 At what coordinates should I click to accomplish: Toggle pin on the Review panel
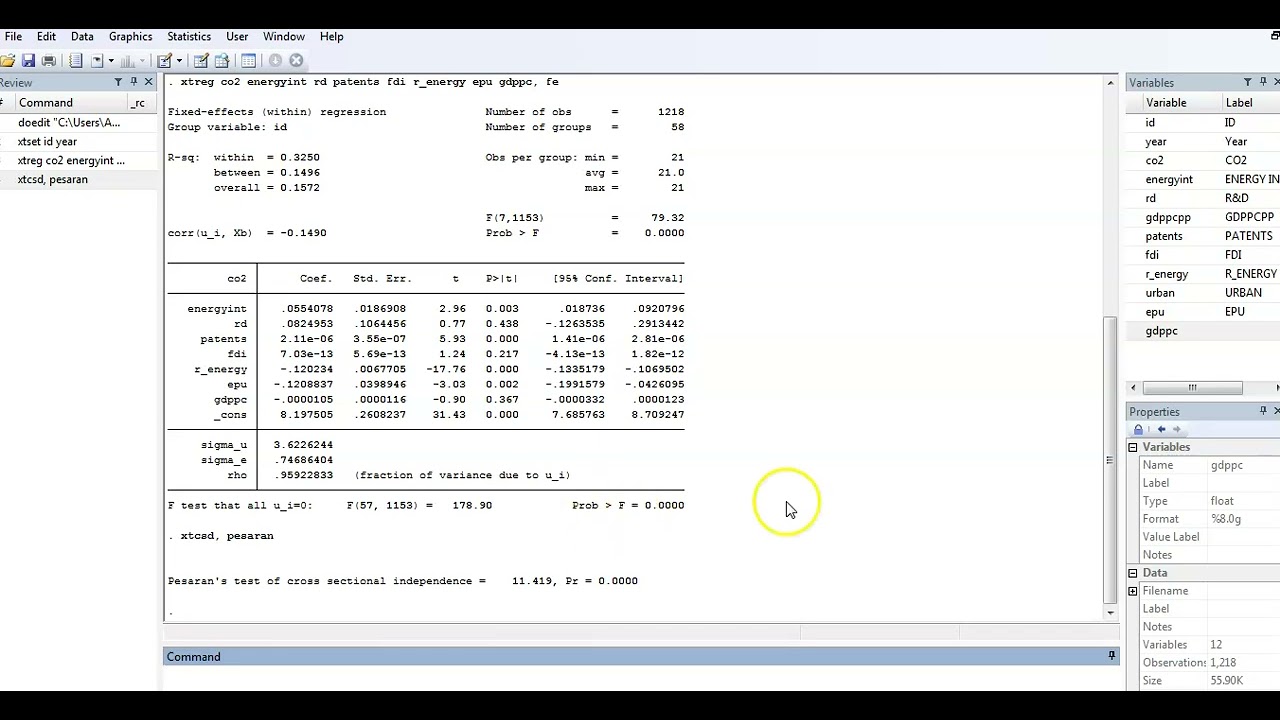[133, 82]
